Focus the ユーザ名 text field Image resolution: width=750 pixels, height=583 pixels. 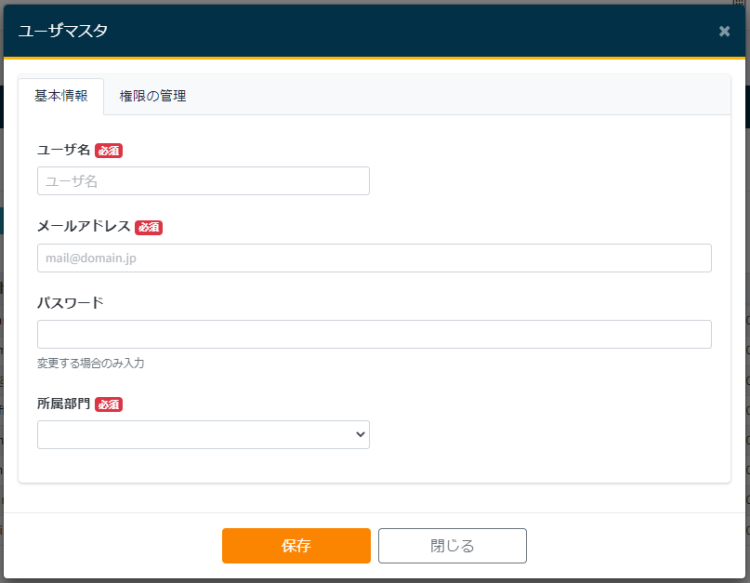point(203,181)
